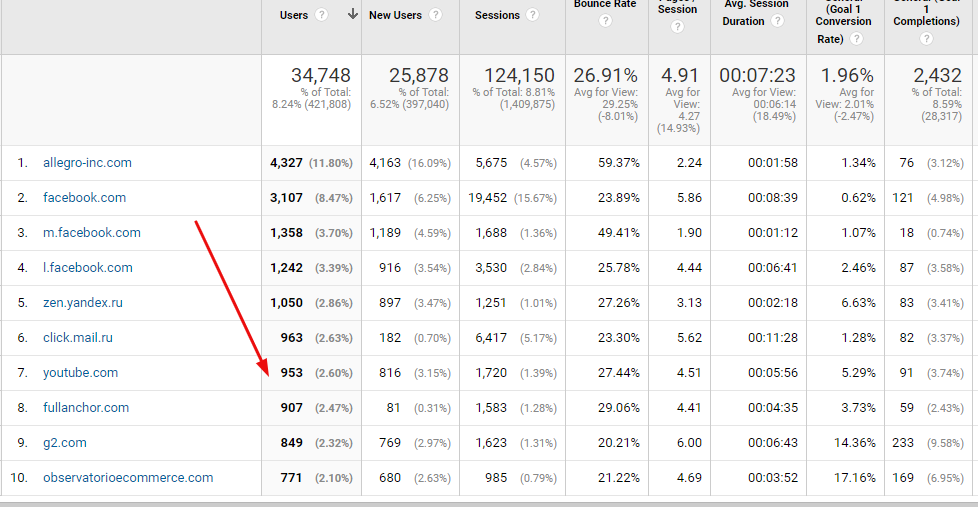This screenshot has width=978, height=507.
Task: Select overall conversion rate 1.96%
Action: [848, 75]
